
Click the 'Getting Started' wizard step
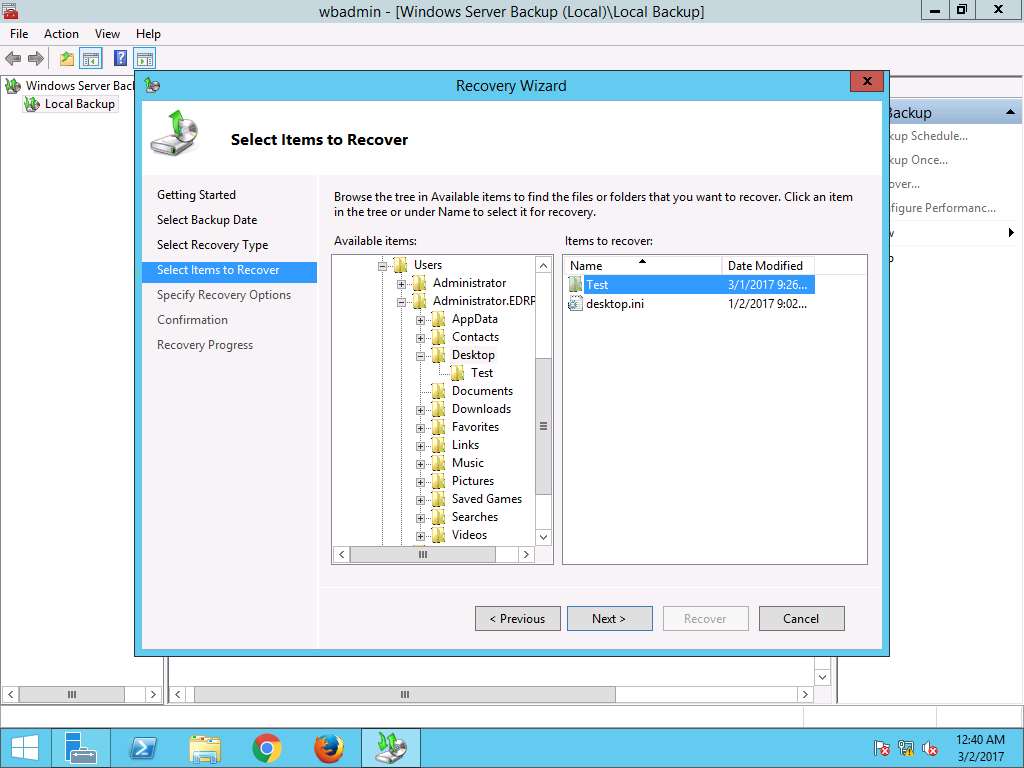[196, 195]
